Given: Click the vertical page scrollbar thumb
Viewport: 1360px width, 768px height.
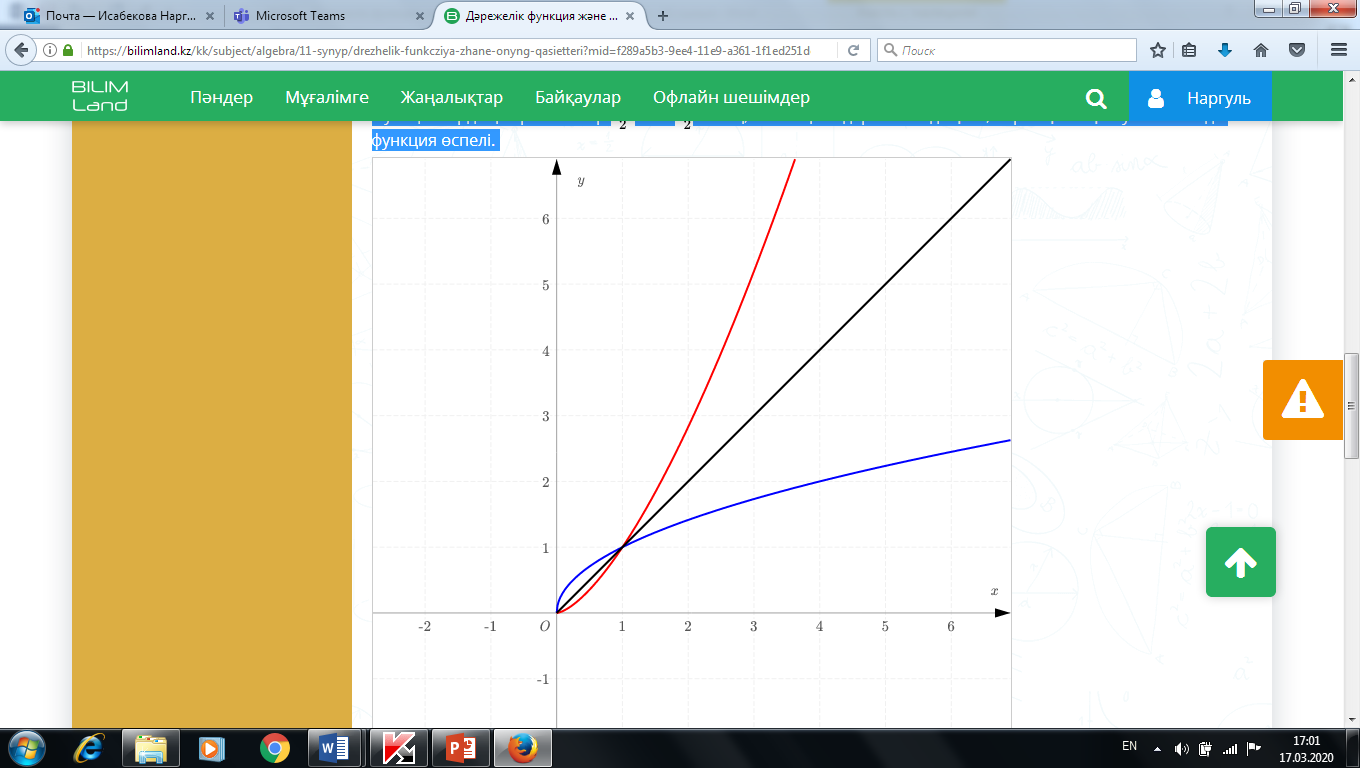Looking at the screenshot, I should tap(1352, 405).
